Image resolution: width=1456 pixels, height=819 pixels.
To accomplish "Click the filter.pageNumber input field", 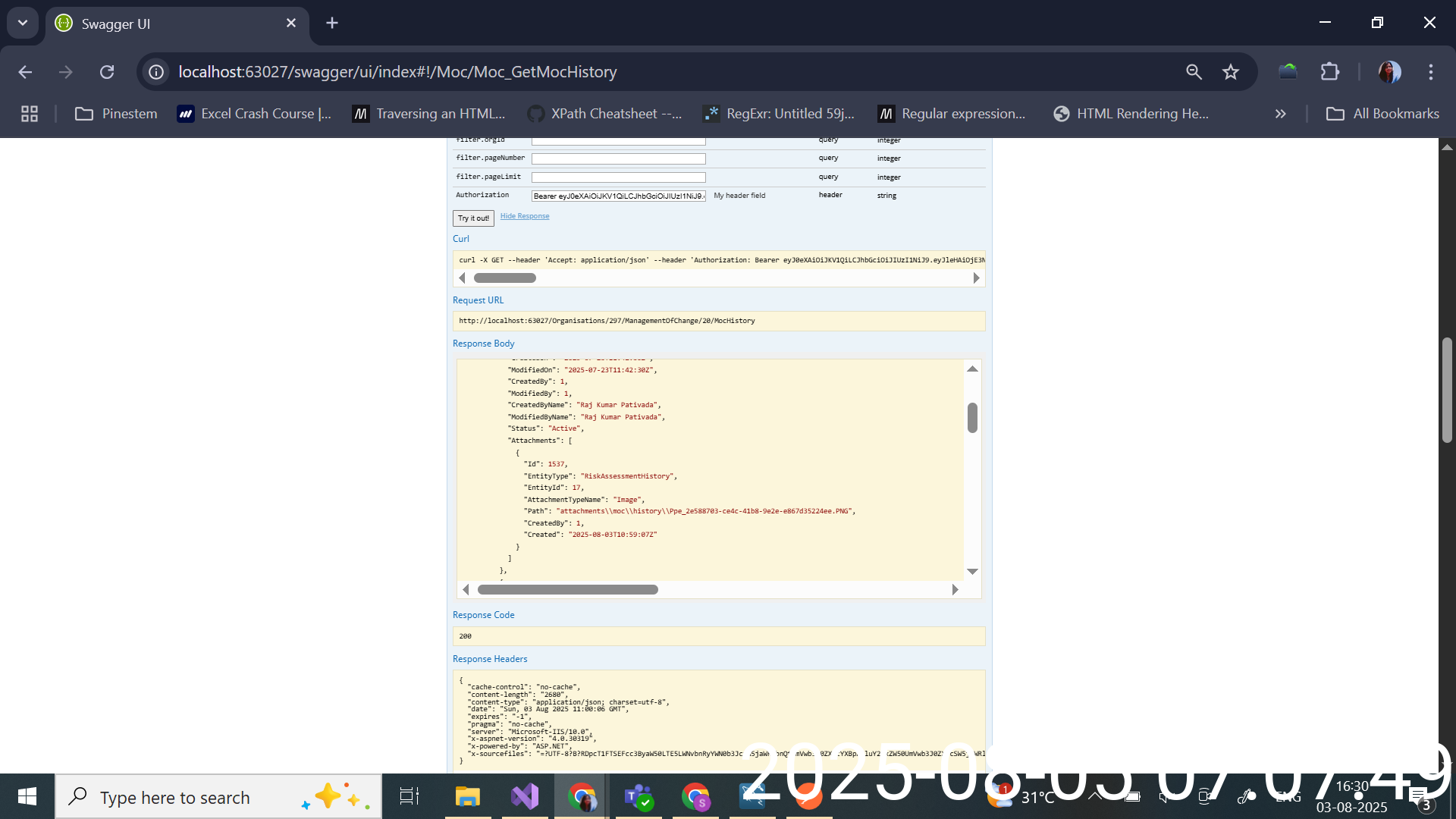I will [618, 158].
